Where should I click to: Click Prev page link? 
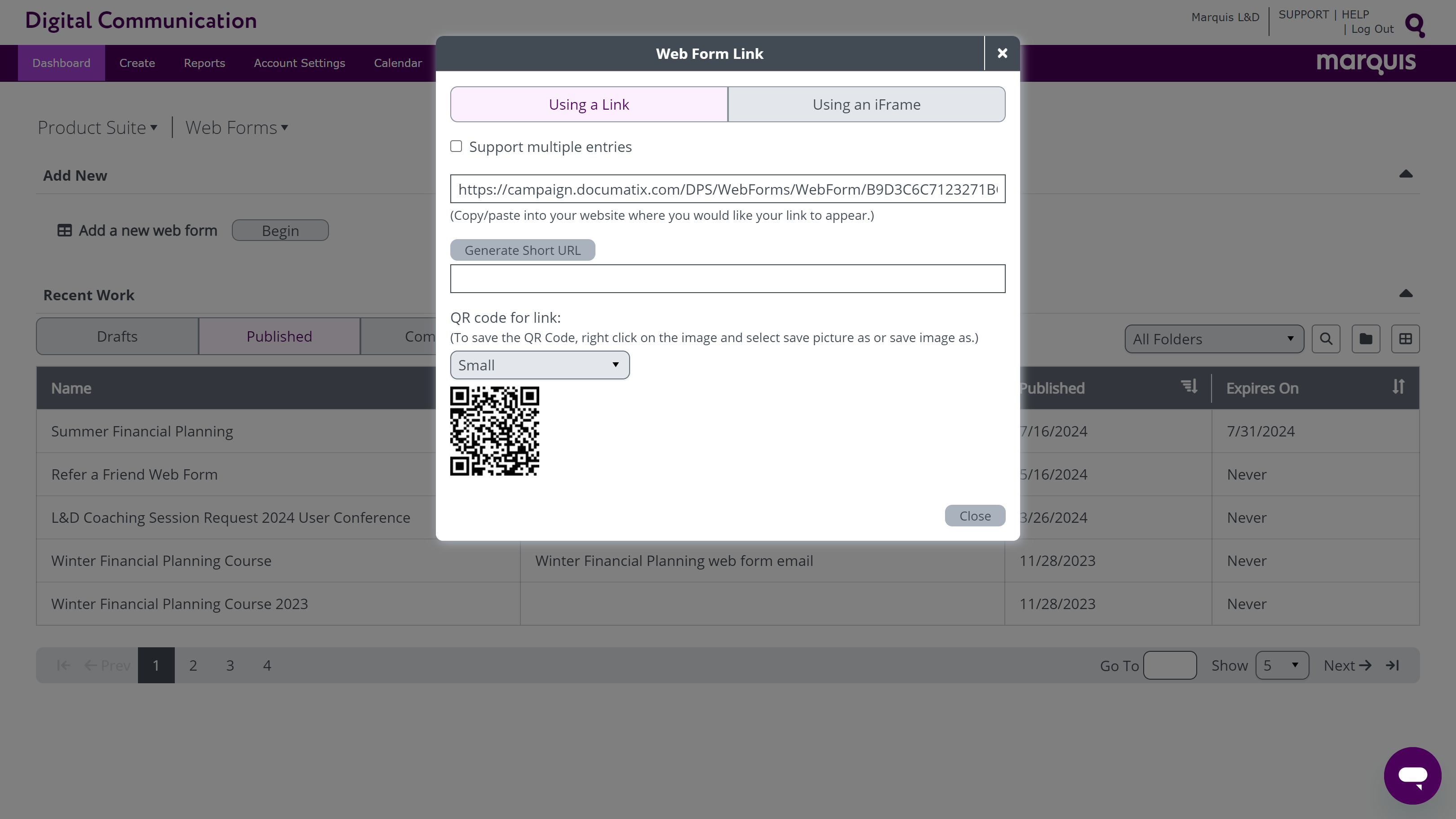pyautogui.click(x=107, y=665)
